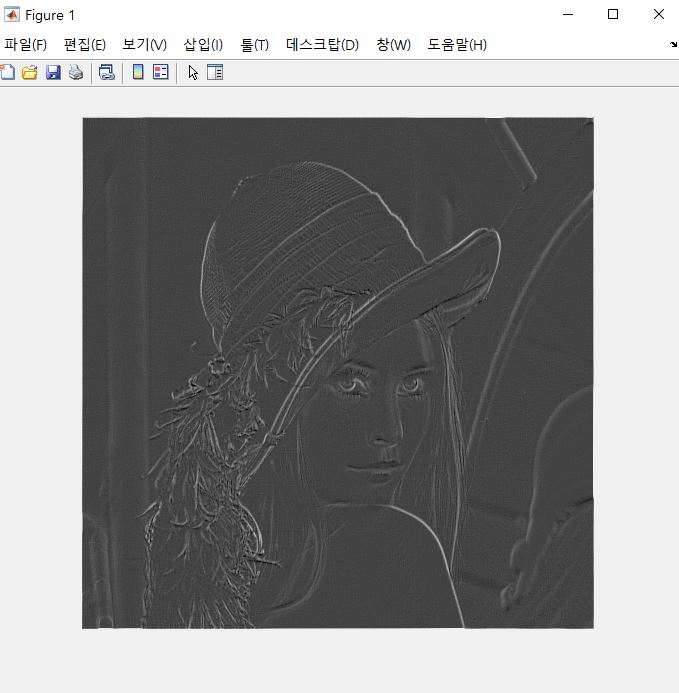Click the Link Plot icon
Image resolution: width=679 pixels, height=693 pixels.
pos(107,72)
